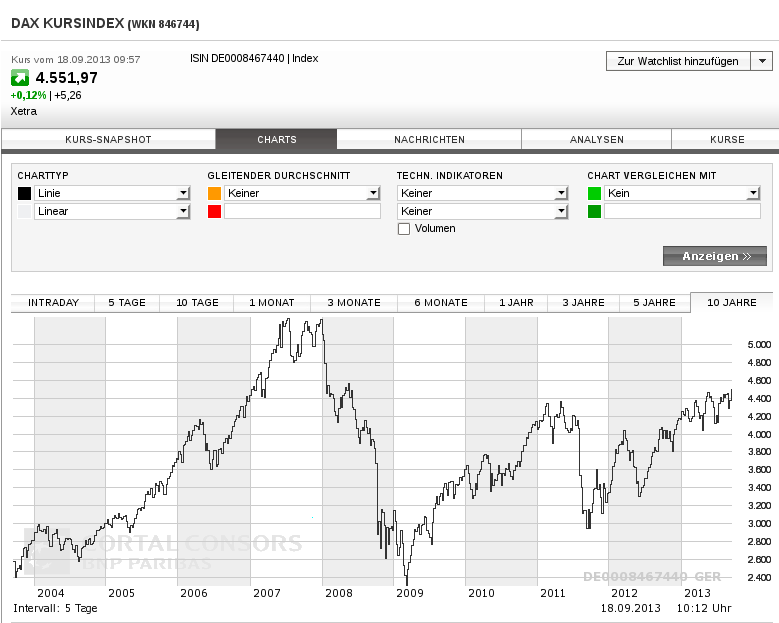Select the Intraday time range
The height and width of the screenshot is (623, 779).
[x=53, y=303]
